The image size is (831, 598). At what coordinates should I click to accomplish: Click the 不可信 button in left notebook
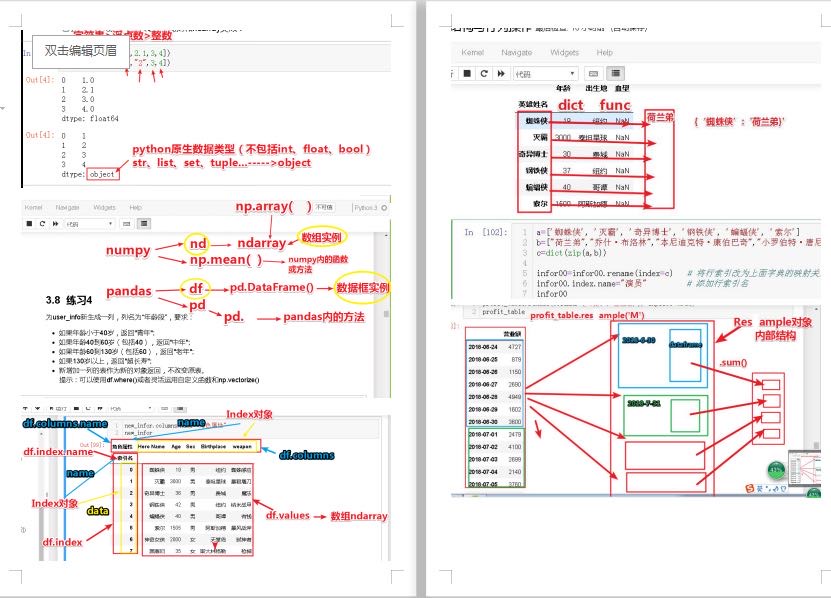coord(324,207)
